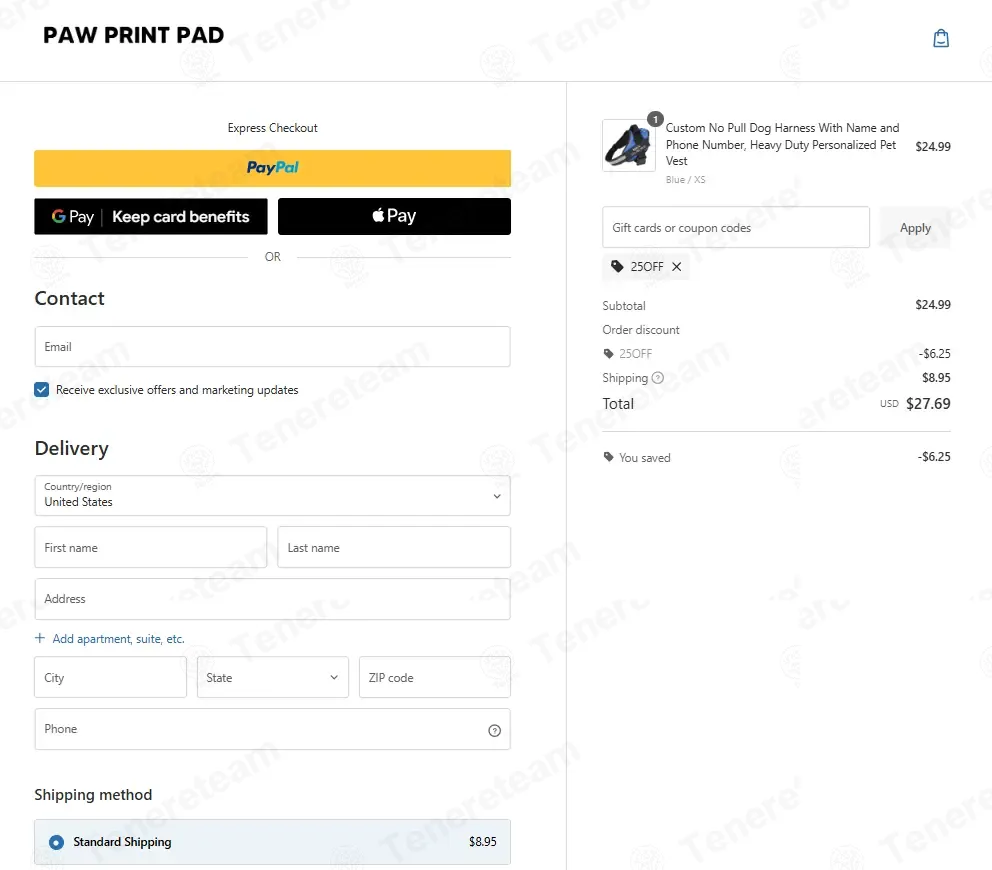Focus the Email input field

[x=273, y=347]
